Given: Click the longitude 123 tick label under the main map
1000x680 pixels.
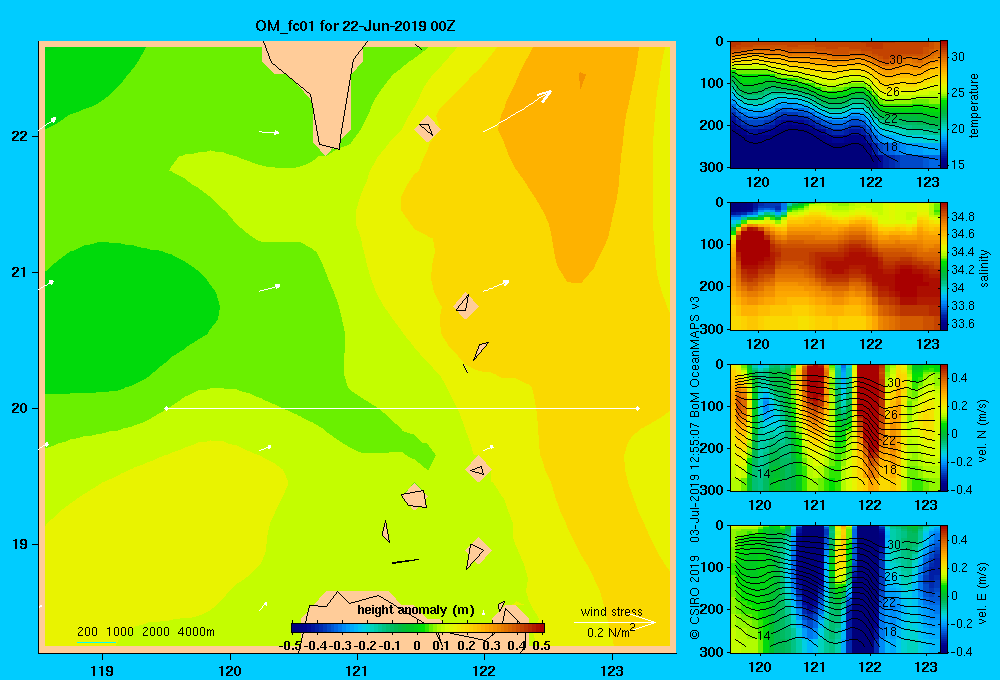Looking at the screenshot, I should point(612,670).
